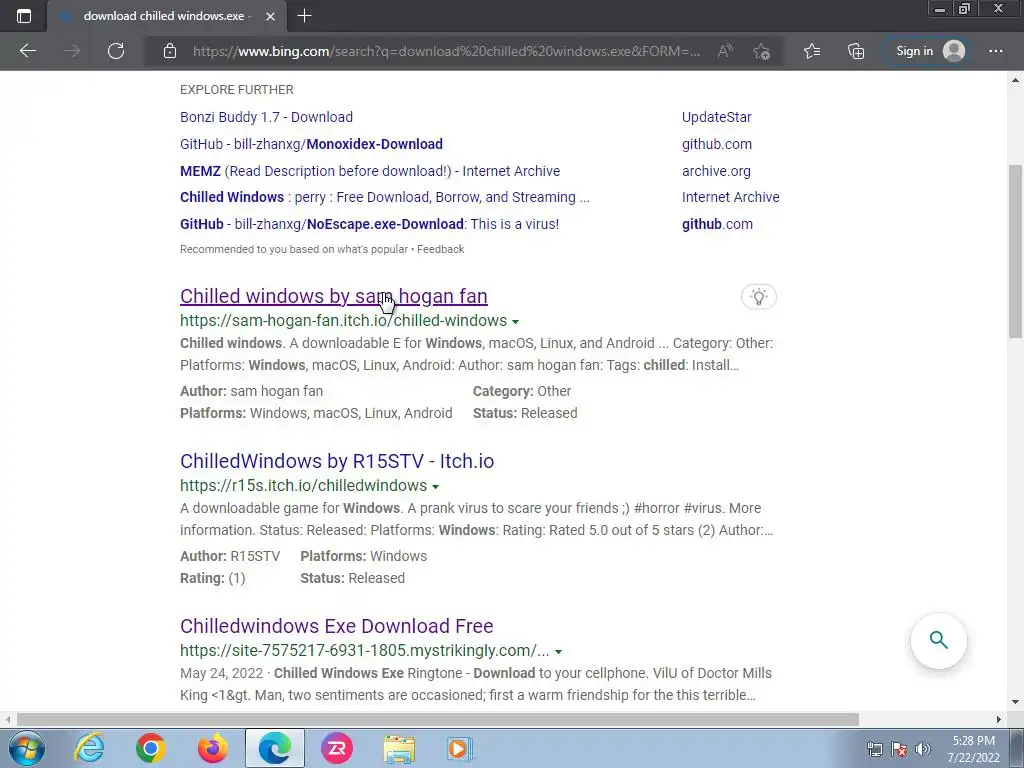Click EXPLORE FURTHER heading text
This screenshot has width=1024, height=768.
236,89
